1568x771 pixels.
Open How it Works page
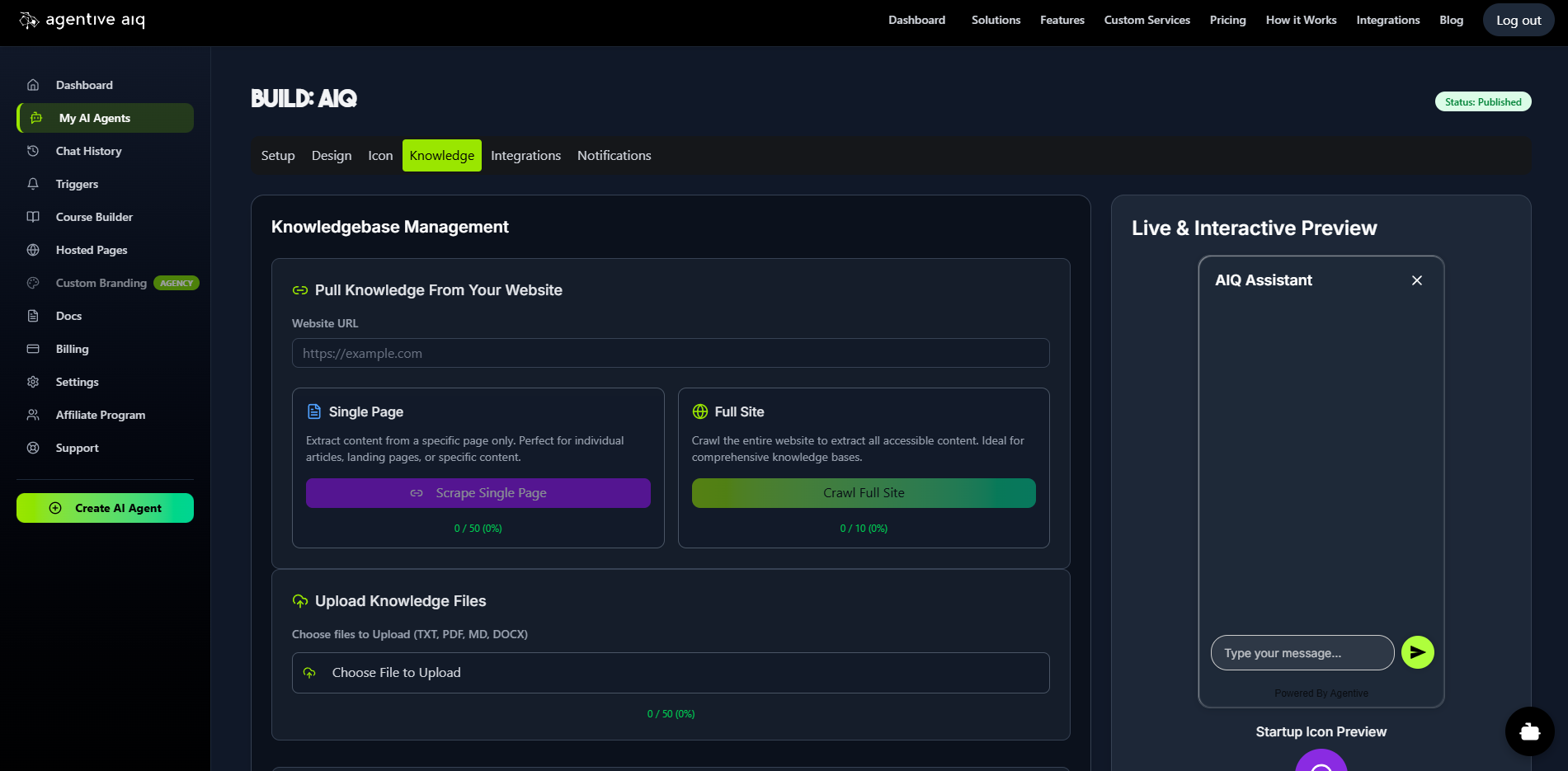click(1302, 20)
